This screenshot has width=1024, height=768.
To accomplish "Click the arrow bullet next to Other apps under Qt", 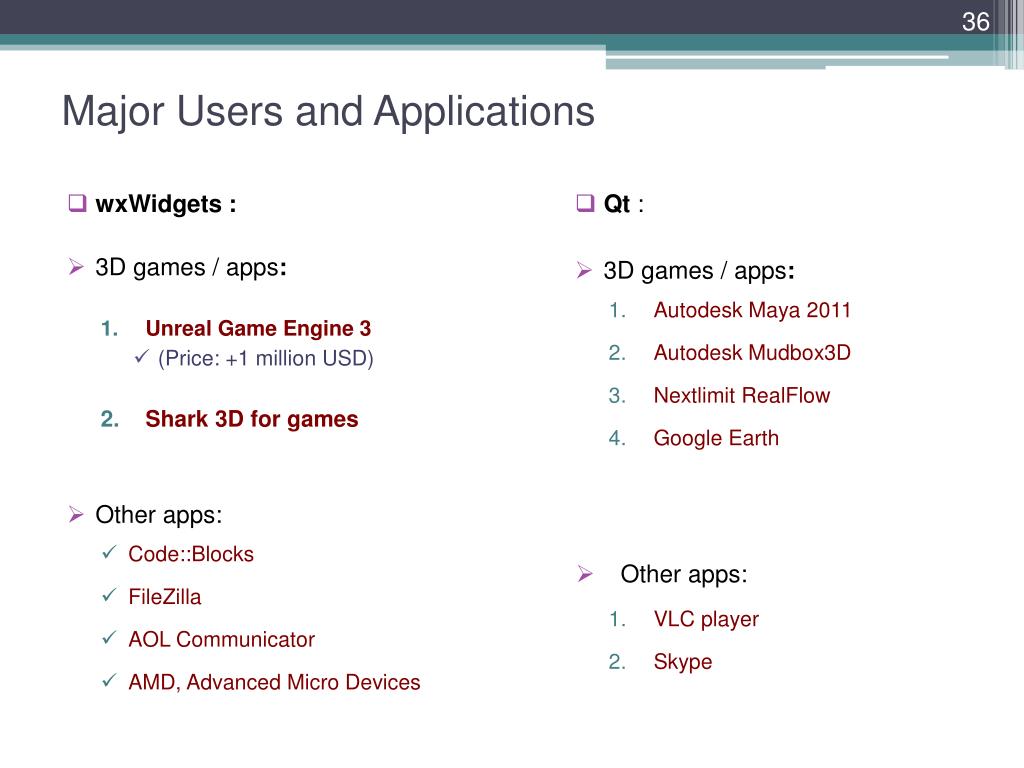I will point(584,574).
